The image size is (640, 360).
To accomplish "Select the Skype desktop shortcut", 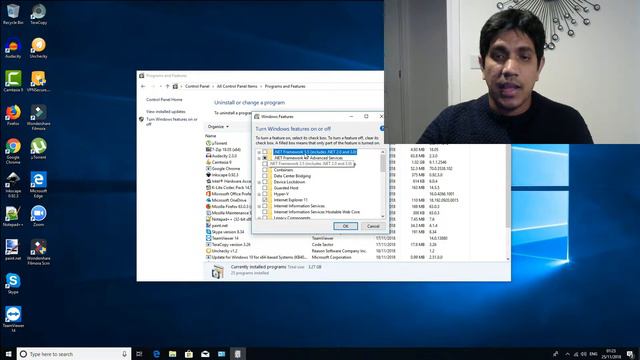I will tap(13, 284).
